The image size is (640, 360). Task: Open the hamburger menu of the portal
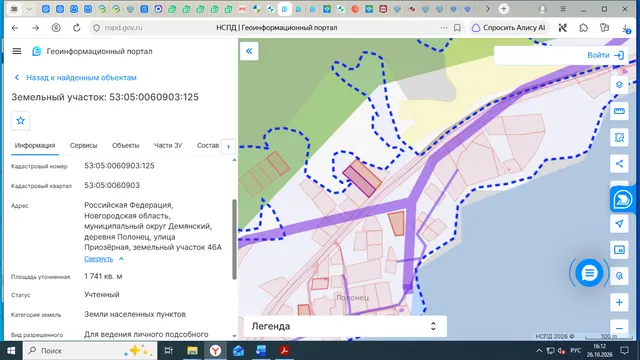click(x=17, y=51)
